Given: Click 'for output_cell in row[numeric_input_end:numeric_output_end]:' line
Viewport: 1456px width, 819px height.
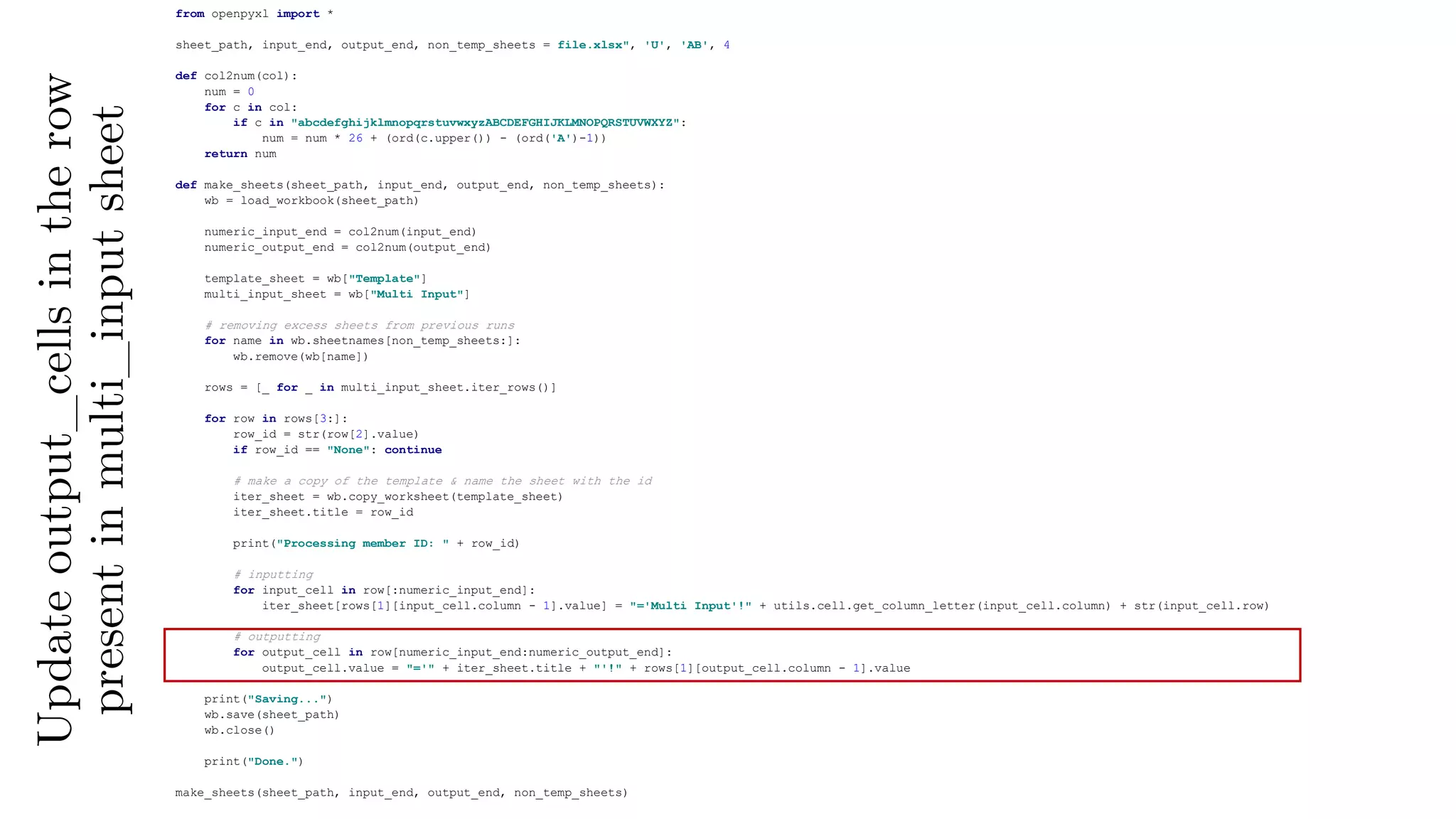Looking at the screenshot, I should pos(452,653).
